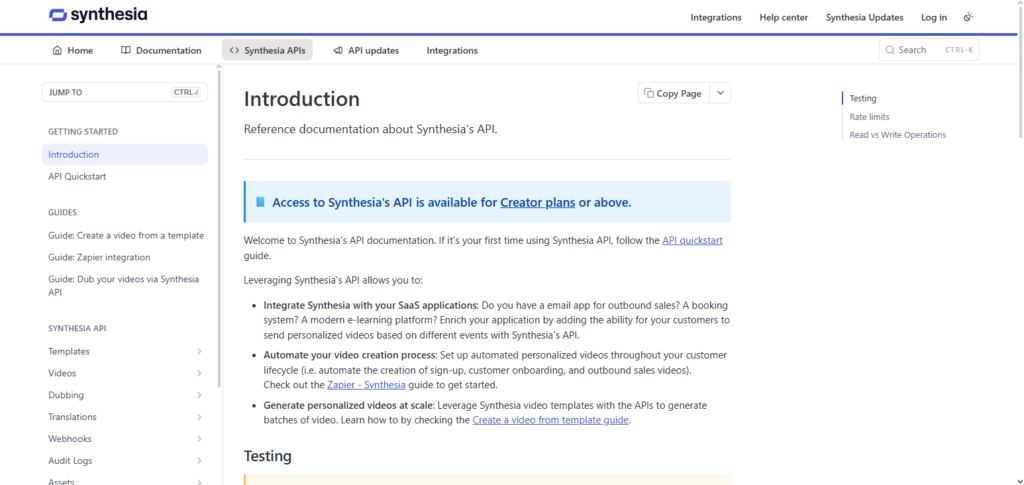1024x485 pixels.
Task: Open the Zapier - Synthesia link
Action: click(366, 384)
